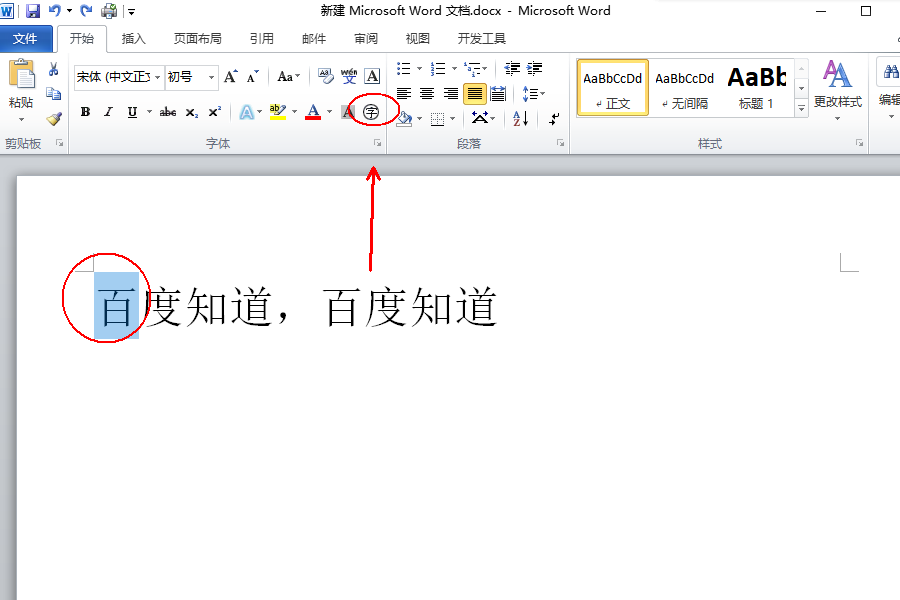Toggle Subscript formatting

(x=192, y=113)
